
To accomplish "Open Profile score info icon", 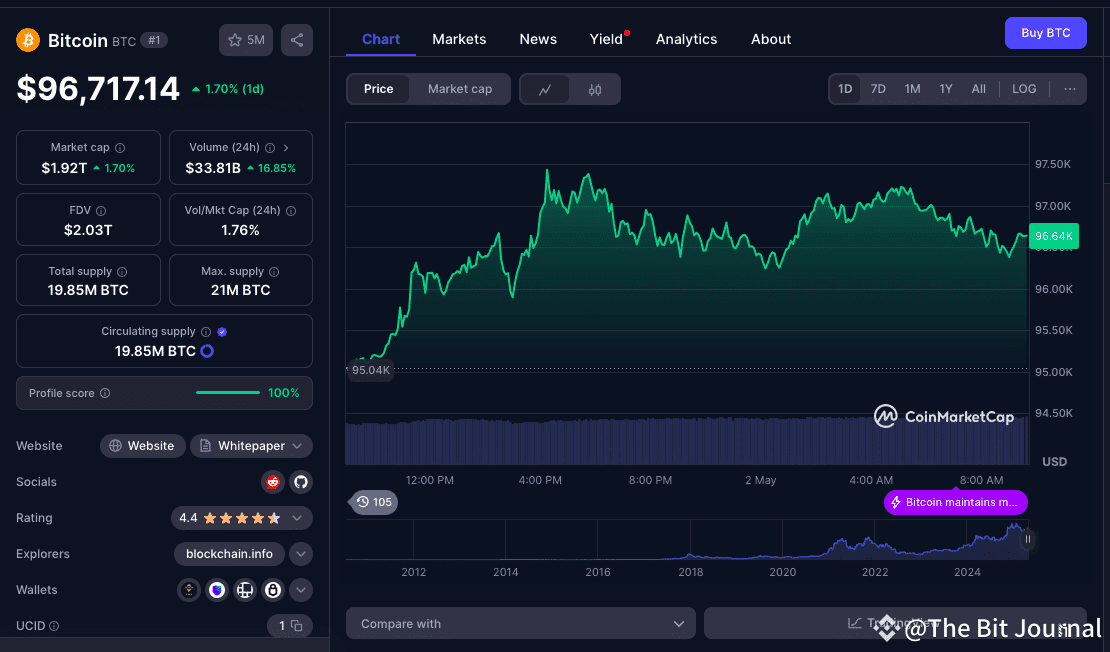I will pos(105,394).
